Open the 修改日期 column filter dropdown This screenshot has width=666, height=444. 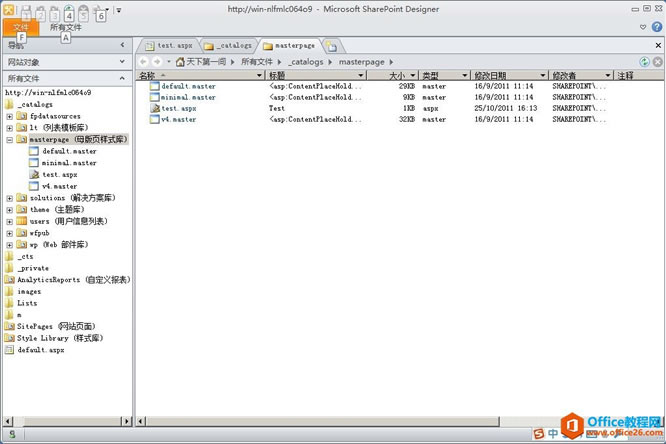[x=542, y=76]
